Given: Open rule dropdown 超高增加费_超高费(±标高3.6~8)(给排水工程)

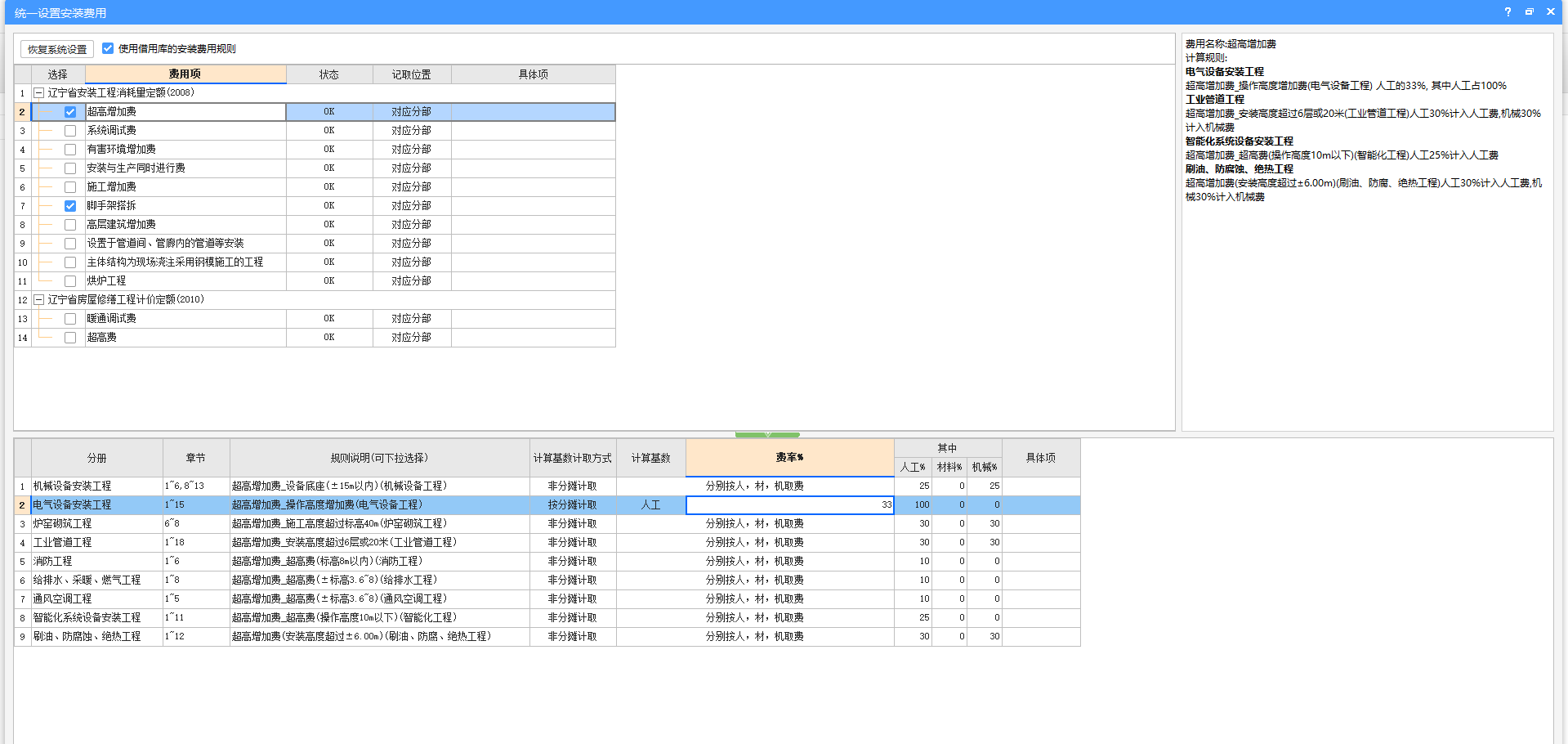Looking at the screenshot, I should pos(380,580).
